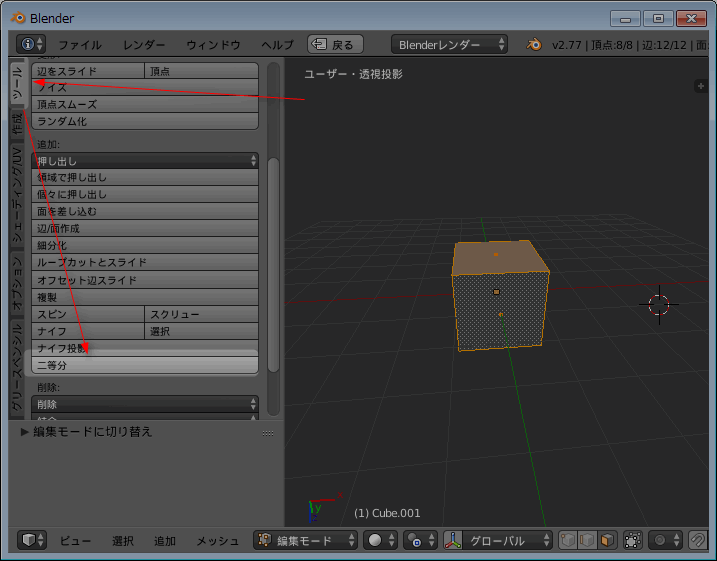Click the operator panel drag grip

268,433
